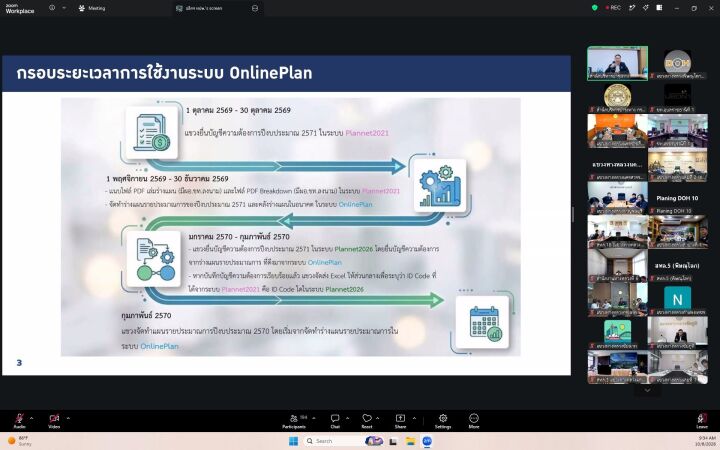Viewport: 720px width, 450px height.
Task: Click the workflow document icon on slide
Action: [x=154, y=259]
